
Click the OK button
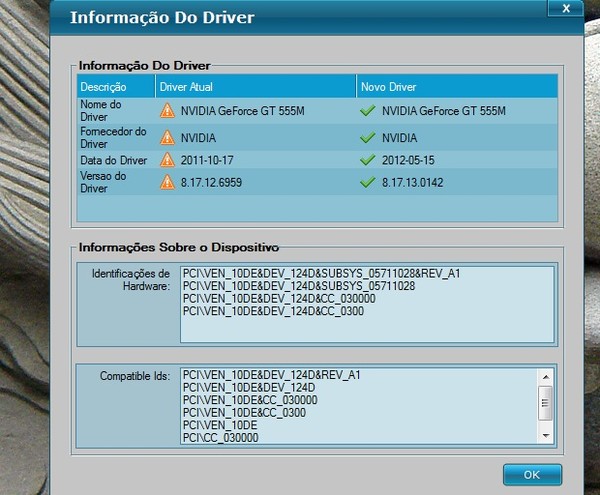click(532, 475)
